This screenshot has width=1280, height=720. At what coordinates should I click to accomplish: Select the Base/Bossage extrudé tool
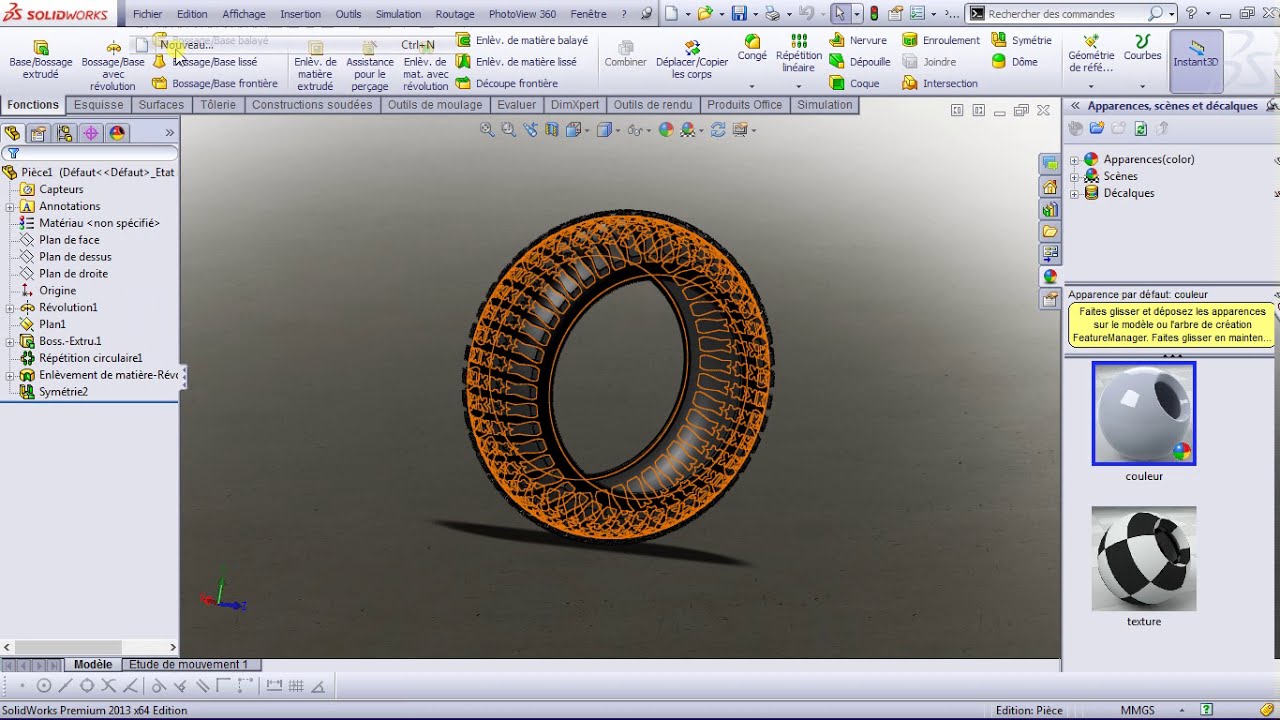tap(41, 61)
